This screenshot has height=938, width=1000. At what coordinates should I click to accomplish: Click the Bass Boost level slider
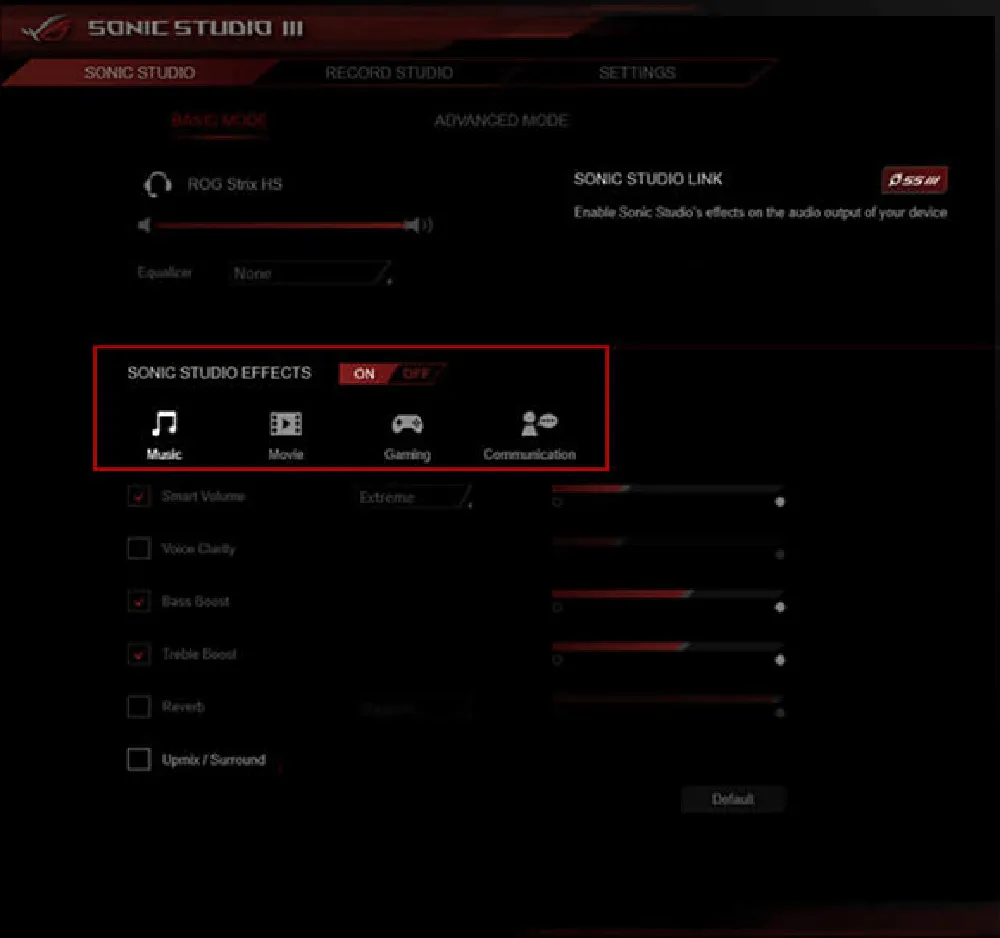tap(667, 594)
